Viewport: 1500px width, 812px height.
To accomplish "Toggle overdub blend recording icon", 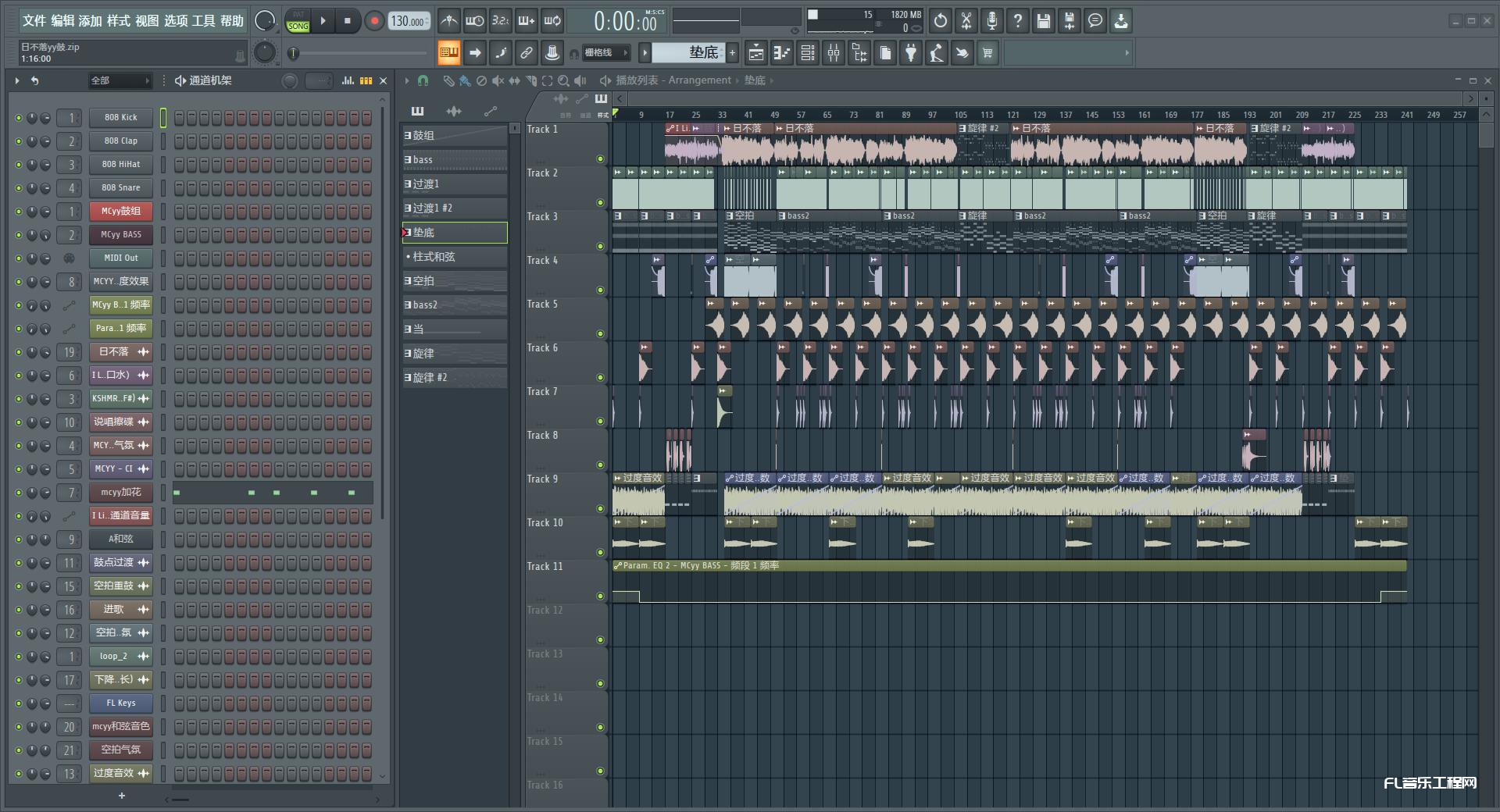I will click(527, 21).
